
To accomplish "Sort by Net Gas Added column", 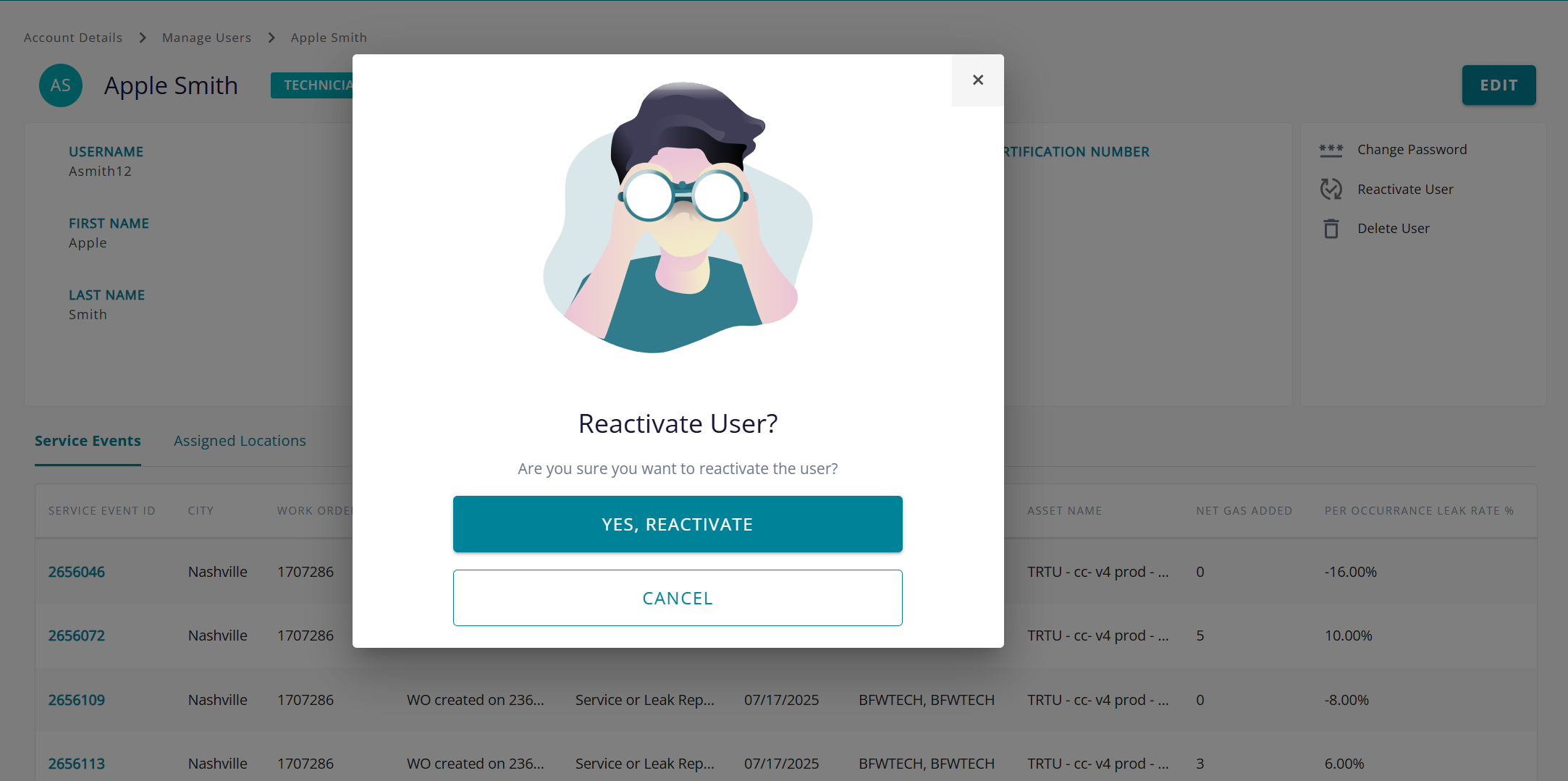I will pyautogui.click(x=1244, y=511).
